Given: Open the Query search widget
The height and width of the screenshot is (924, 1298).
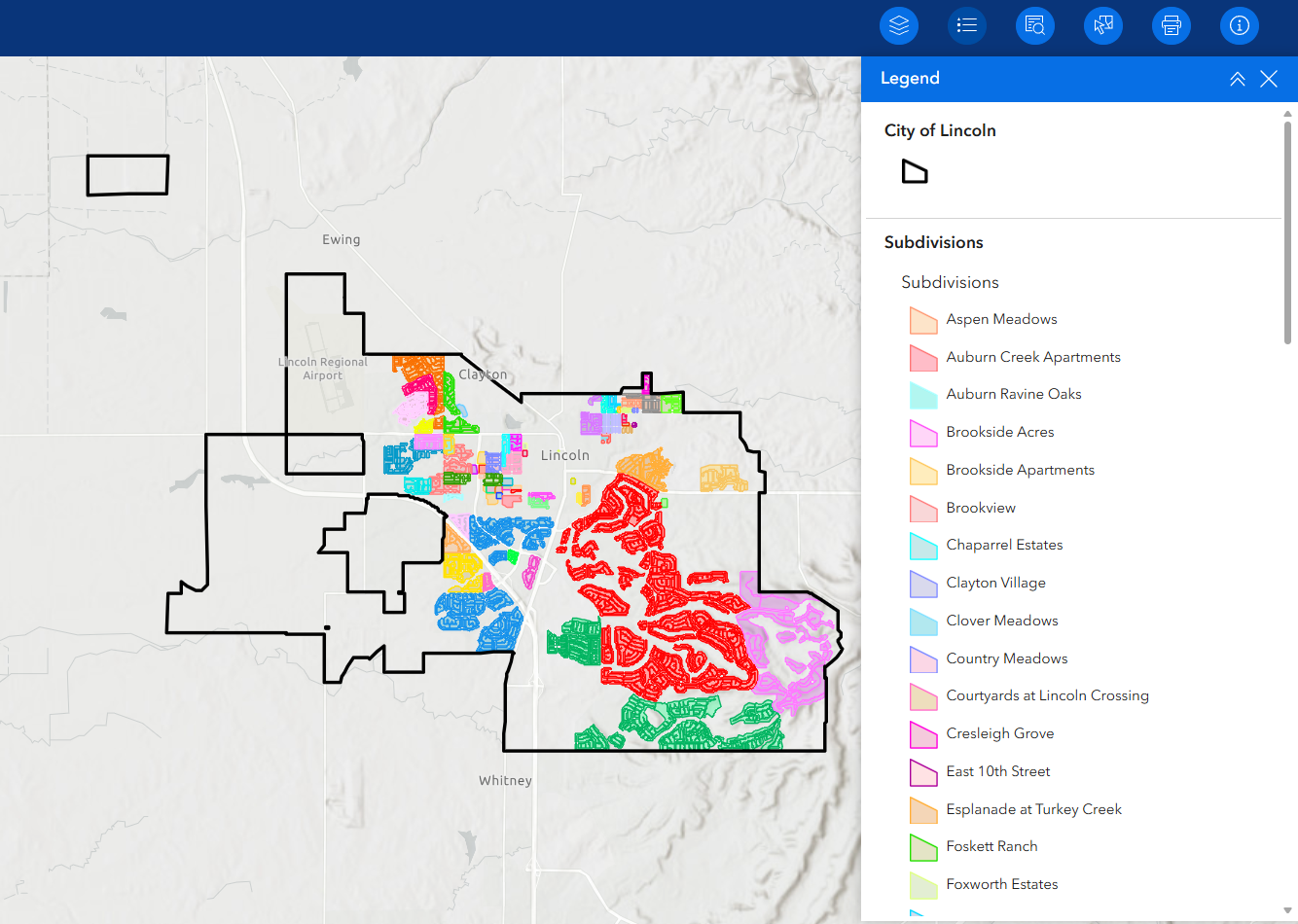Looking at the screenshot, I should tap(1035, 25).
